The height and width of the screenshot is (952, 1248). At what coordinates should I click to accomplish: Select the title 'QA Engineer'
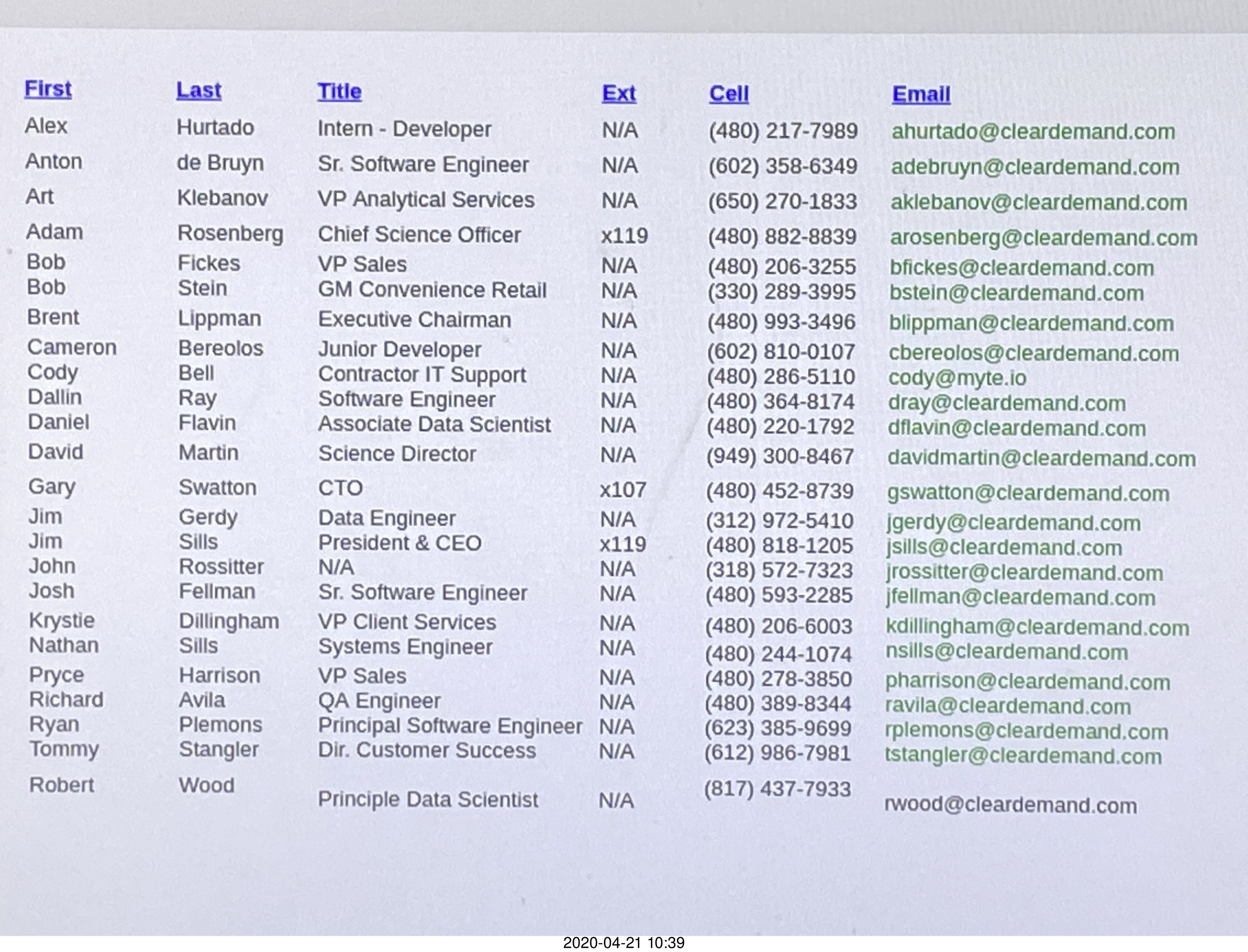pos(379,702)
